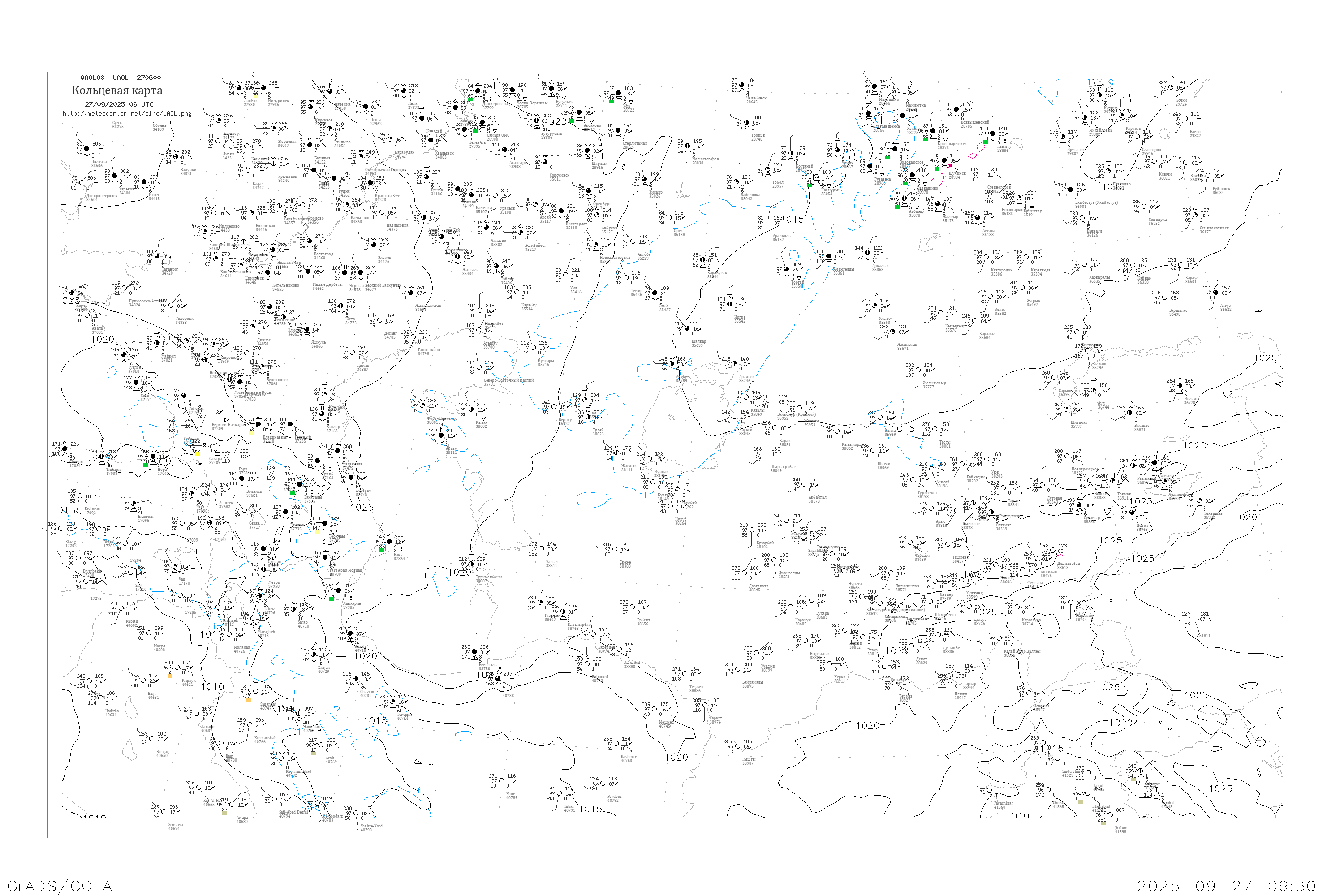Click the "Кольцевая карта" map title
The height and width of the screenshot is (896, 1344).
(x=117, y=90)
